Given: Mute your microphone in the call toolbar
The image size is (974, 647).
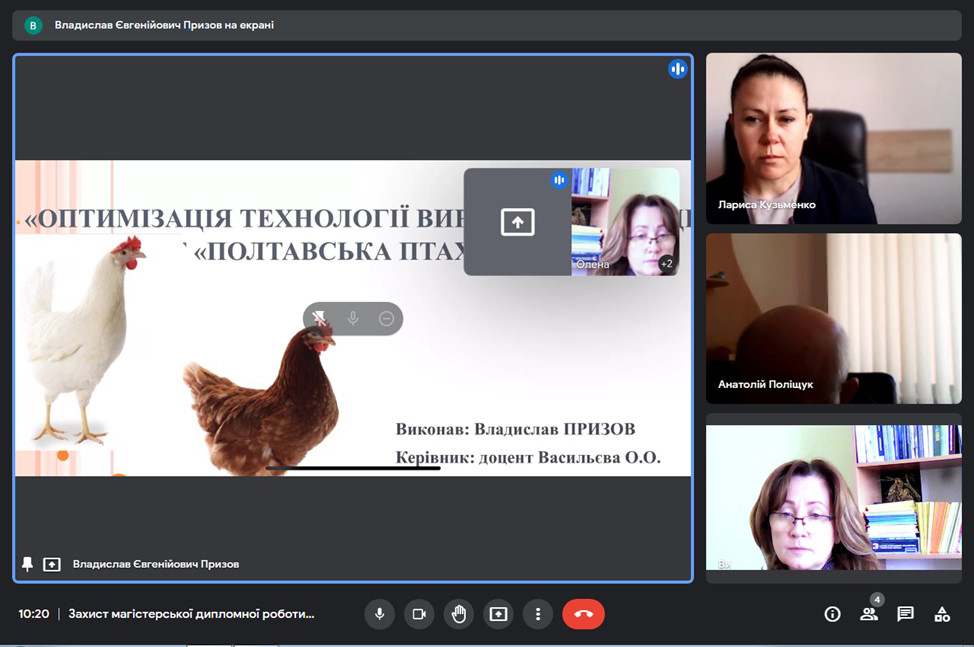Looking at the screenshot, I should 380,614.
